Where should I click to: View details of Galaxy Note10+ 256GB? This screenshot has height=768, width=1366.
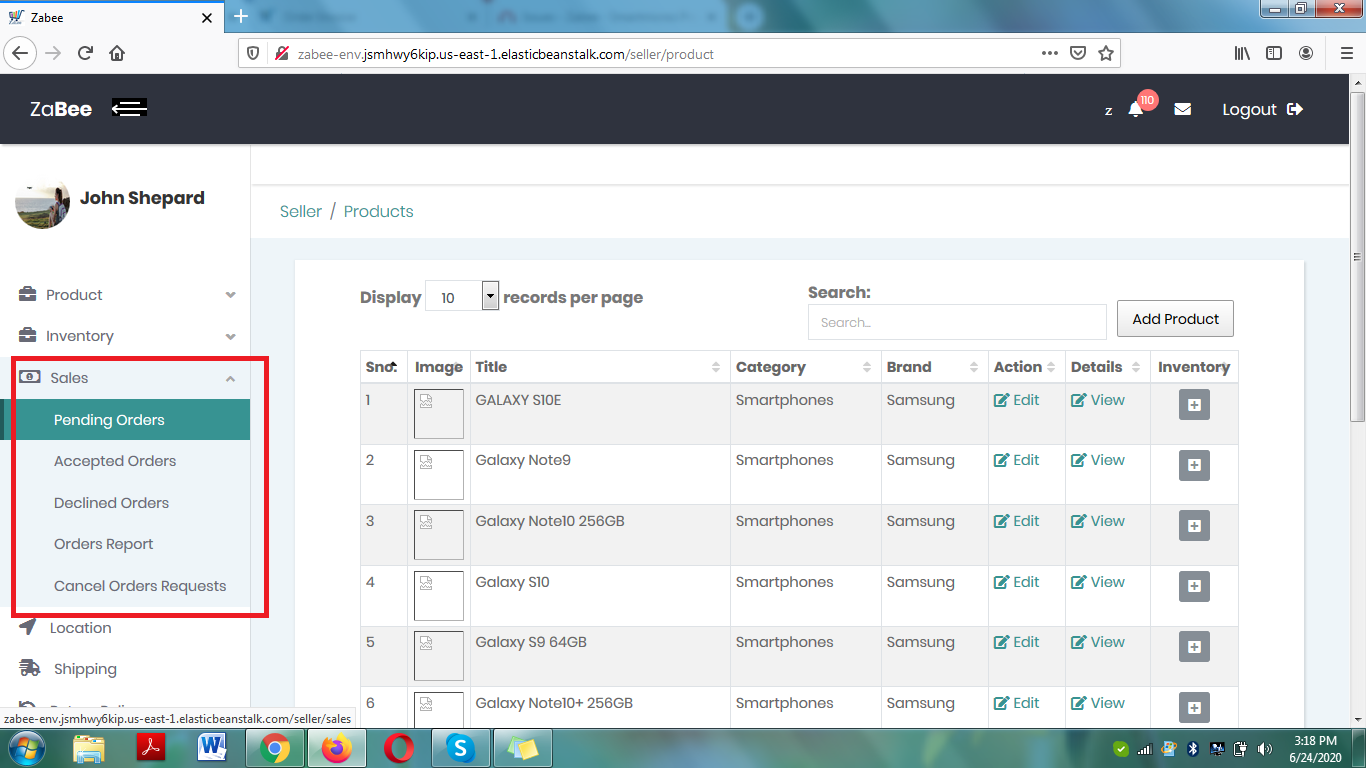[x=1098, y=703]
